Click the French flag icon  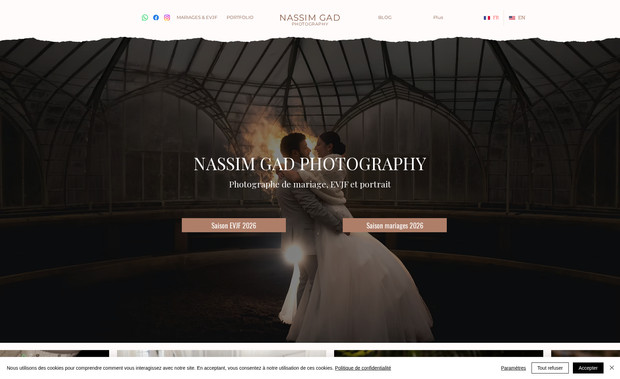coord(487,18)
